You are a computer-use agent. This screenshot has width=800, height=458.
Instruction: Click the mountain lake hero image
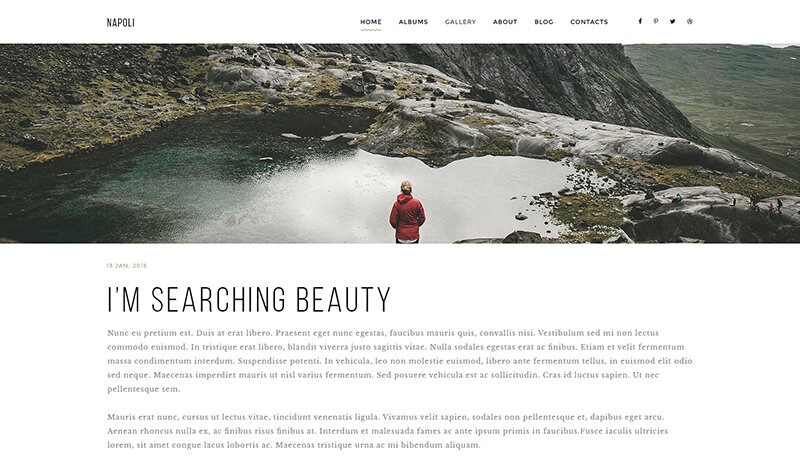(400, 143)
